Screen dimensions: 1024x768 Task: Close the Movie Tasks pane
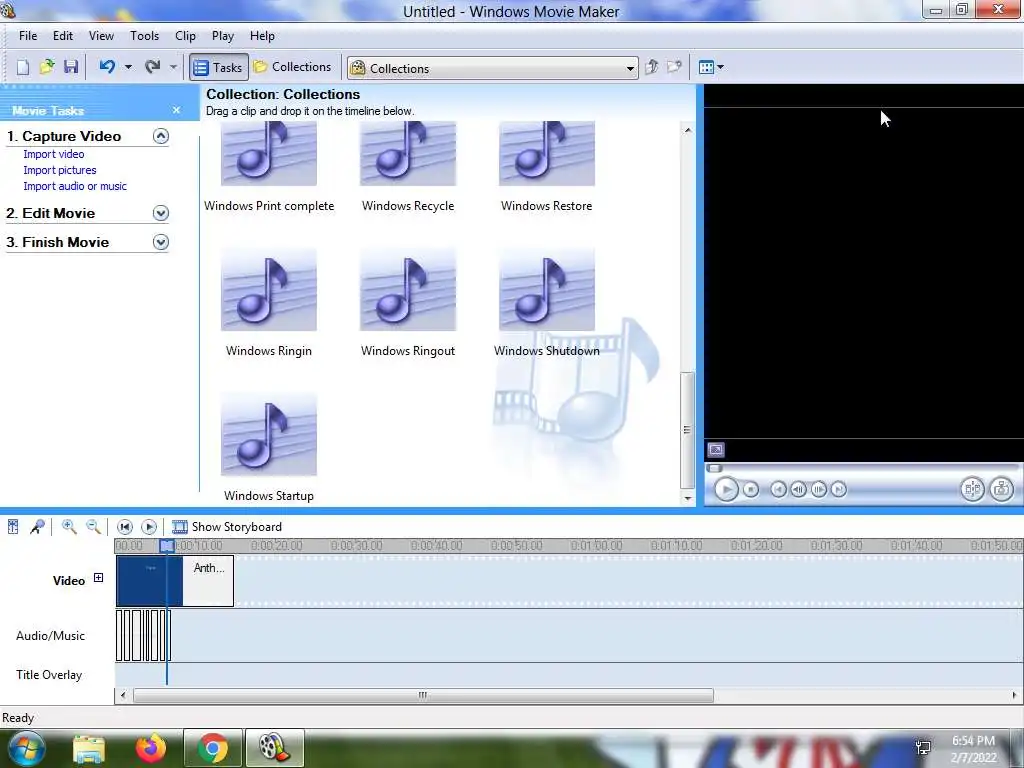pyautogui.click(x=176, y=110)
